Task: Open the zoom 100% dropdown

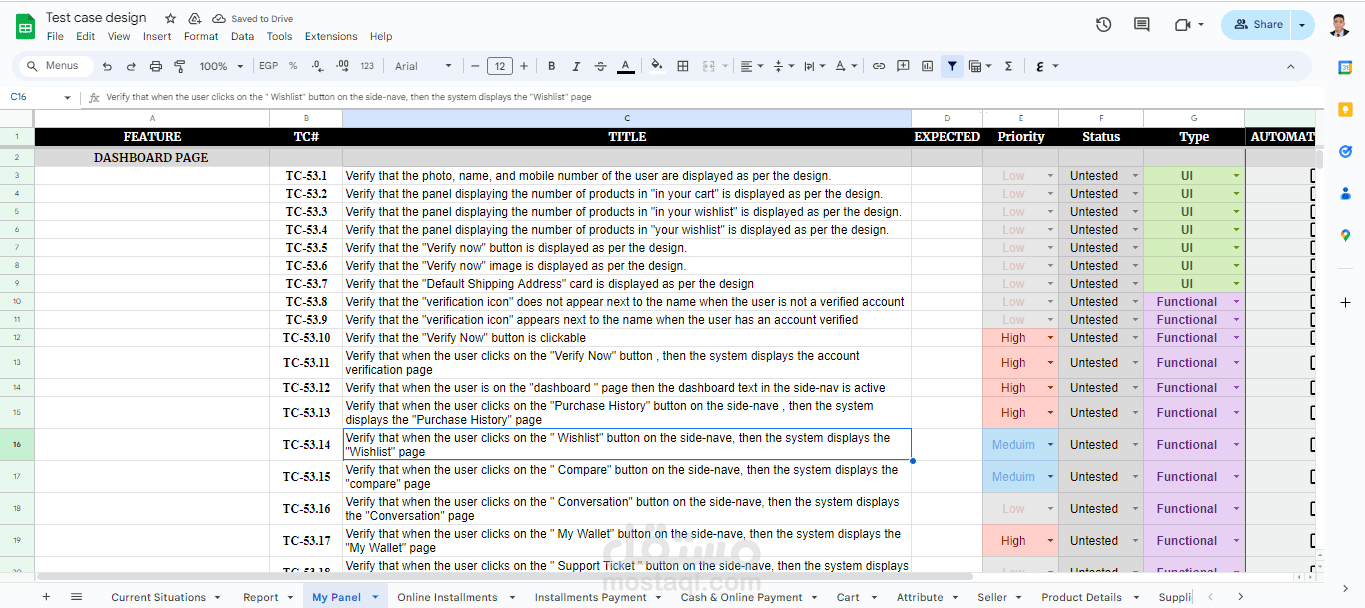Action: 221,66
